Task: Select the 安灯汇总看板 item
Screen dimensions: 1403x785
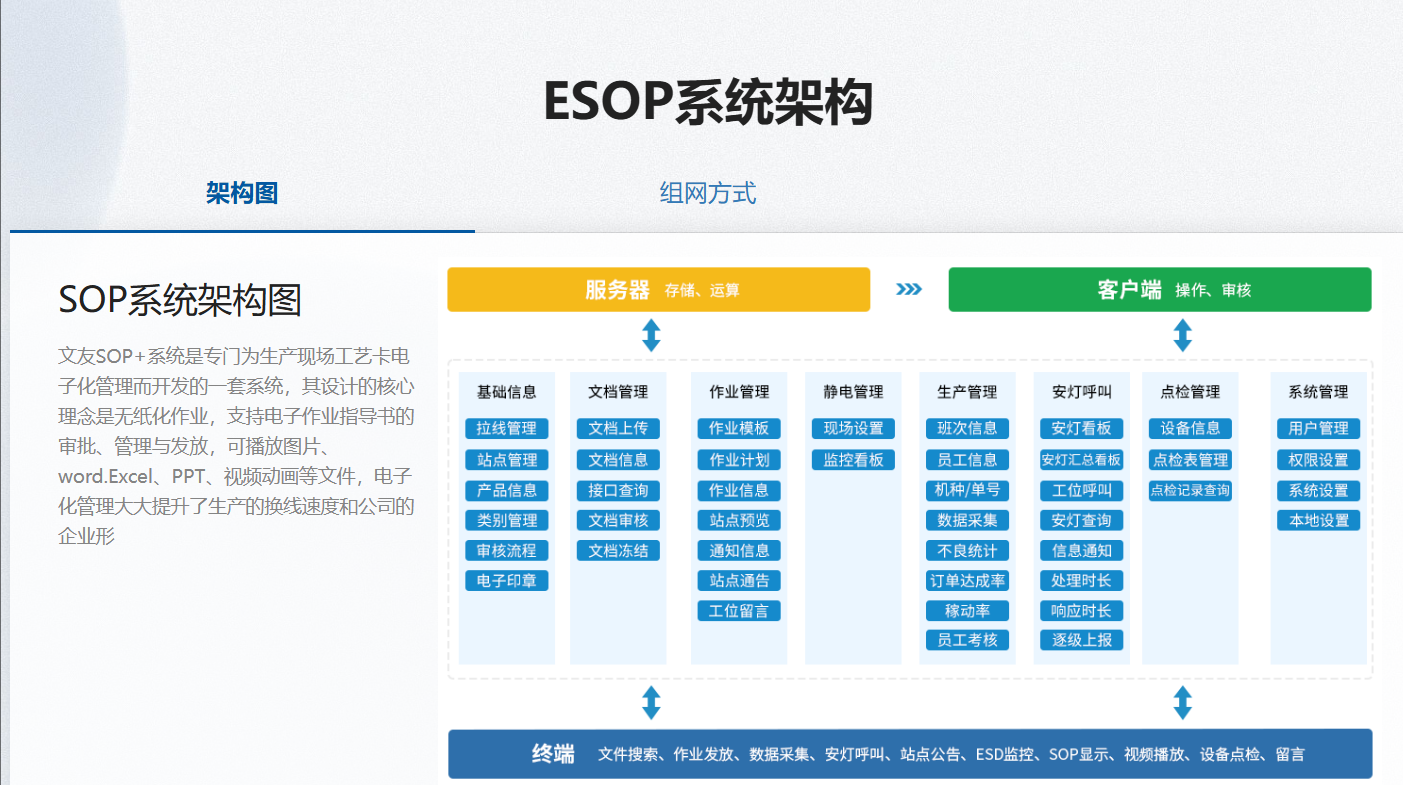Action: tap(1081, 460)
